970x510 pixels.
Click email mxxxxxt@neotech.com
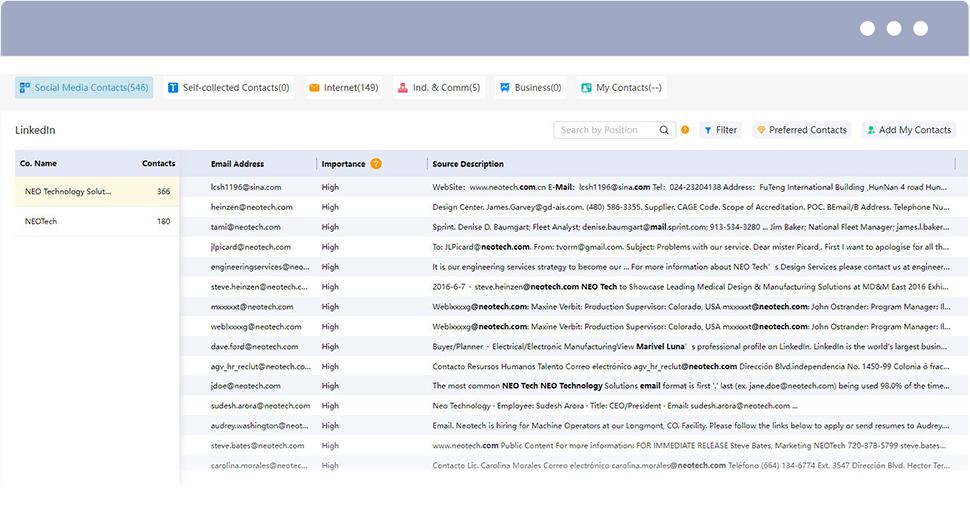(252, 307)
